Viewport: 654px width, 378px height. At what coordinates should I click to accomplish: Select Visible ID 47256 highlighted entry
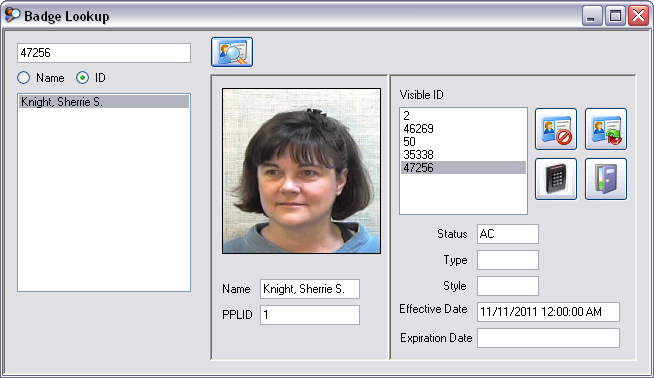click(x=463, y=168)
